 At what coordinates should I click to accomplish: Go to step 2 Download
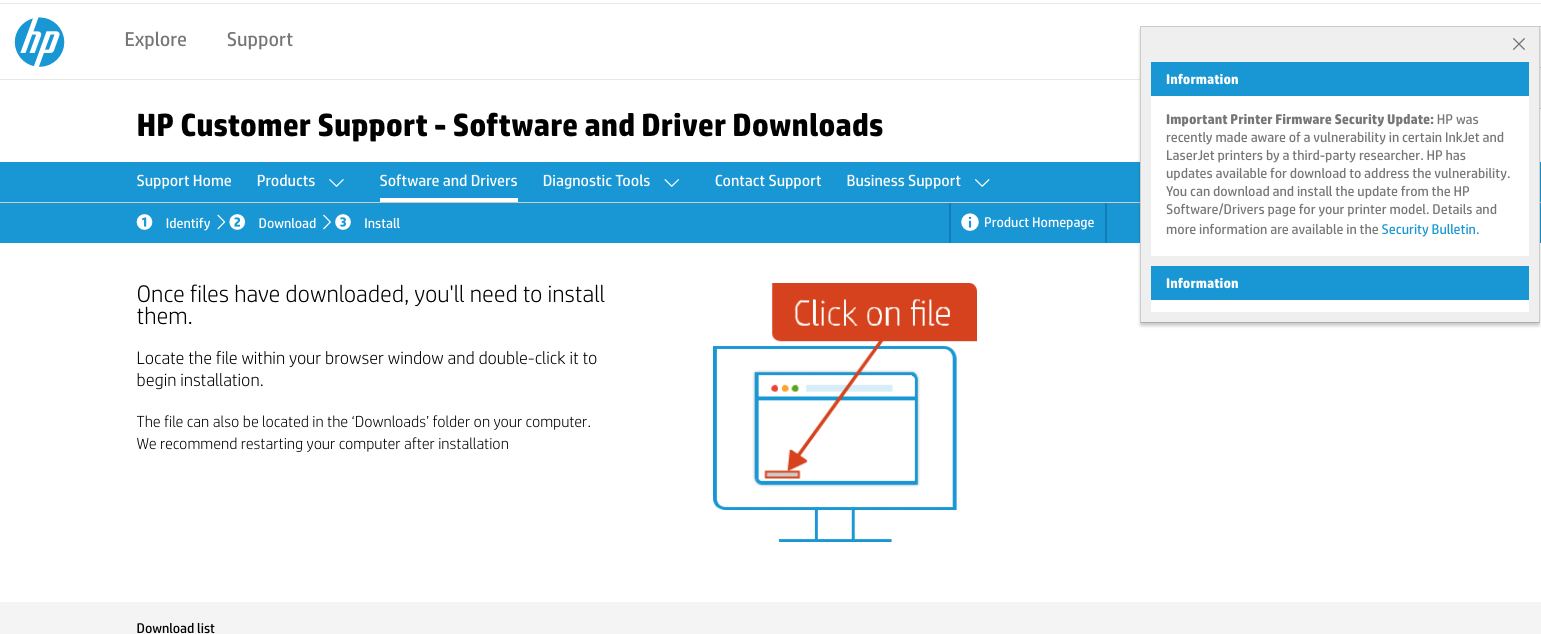pos(273,223)
